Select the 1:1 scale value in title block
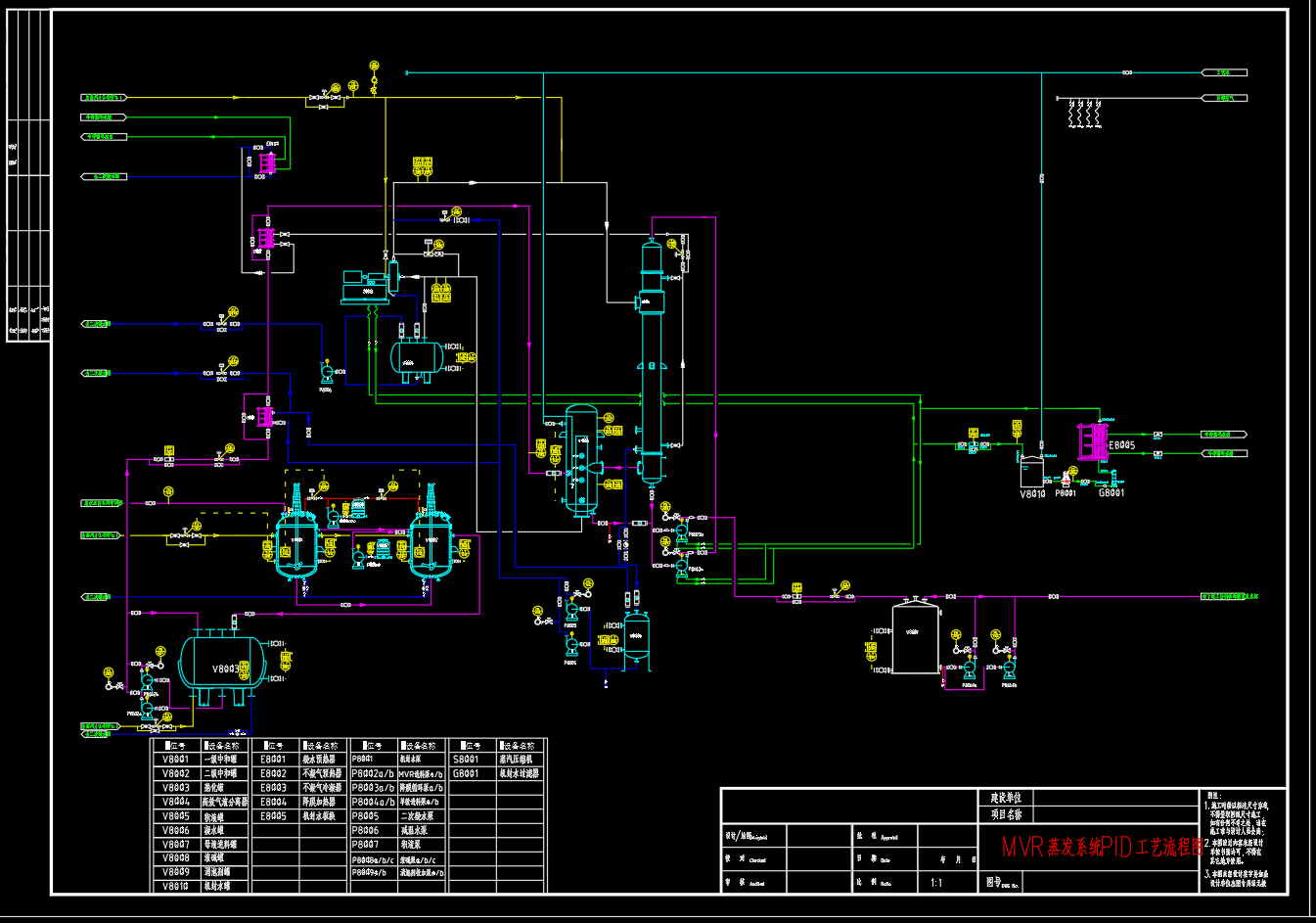The height and width of the screenshot is (923, 1316). click(x=936, y=883)
